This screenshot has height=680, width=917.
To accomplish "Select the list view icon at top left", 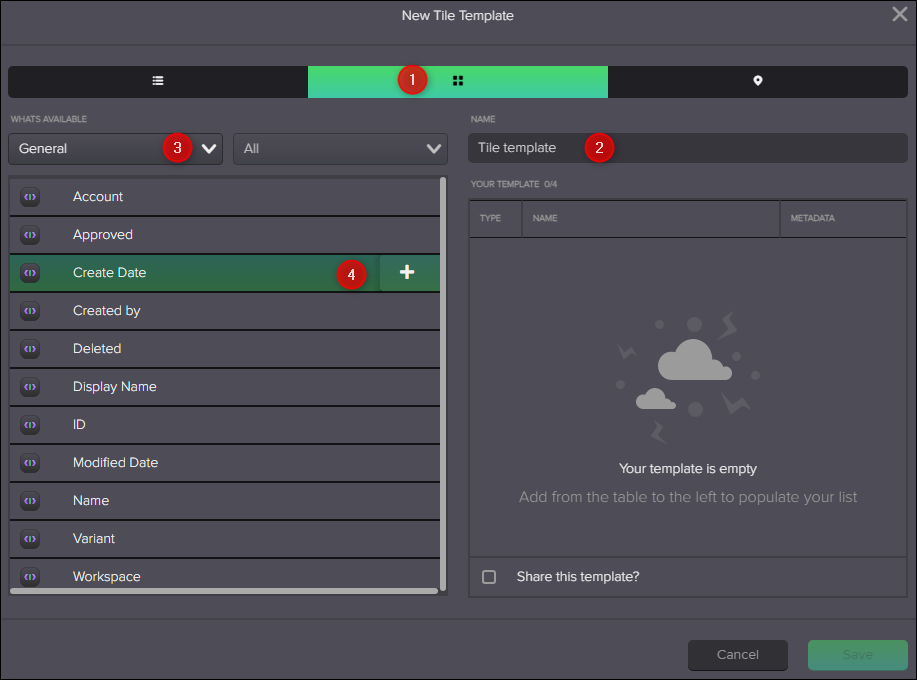I will coord(157,80).
